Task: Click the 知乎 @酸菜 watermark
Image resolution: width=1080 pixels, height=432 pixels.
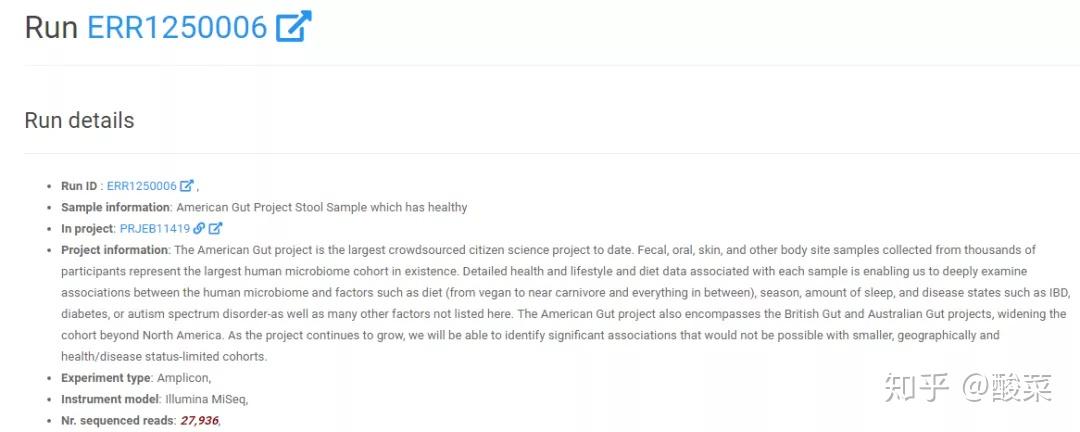Action: tap(967, 388)
